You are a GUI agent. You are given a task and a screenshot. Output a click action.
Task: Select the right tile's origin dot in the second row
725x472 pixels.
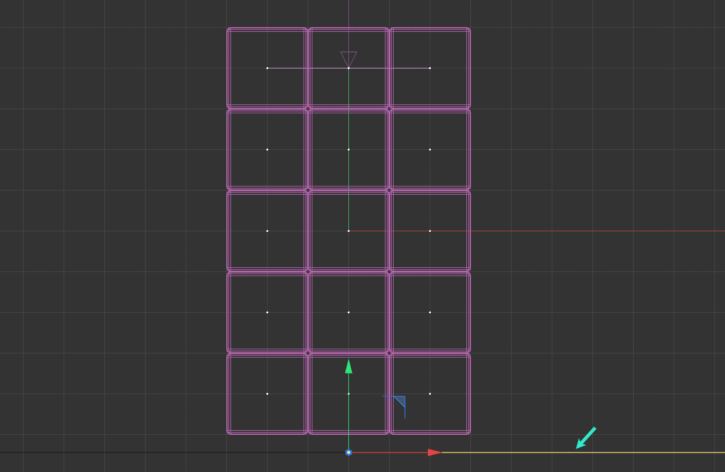click(x=430, y=149)
